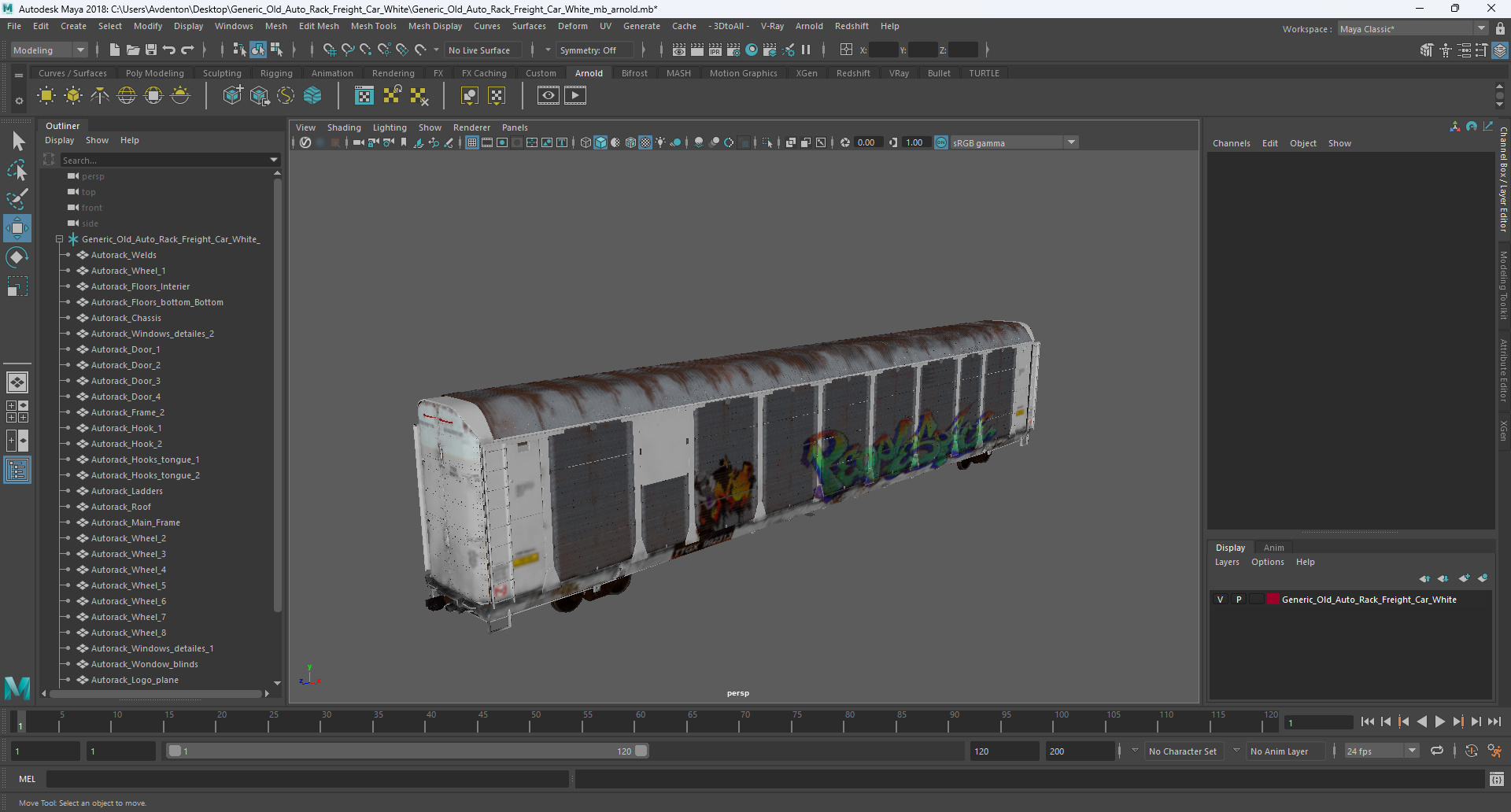The height and width of the screenshot is (812, 1511).
Task: Activate the Select tool arrow
Action: coord(17,142)
